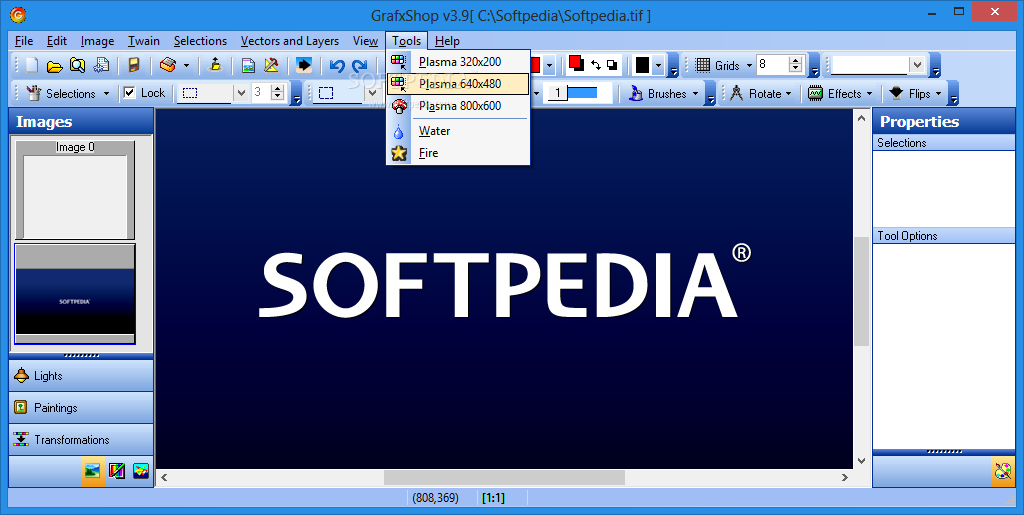Increase the Grids value with the spinner up arrow
This screenshot has height=515, width=1024.
795,61
